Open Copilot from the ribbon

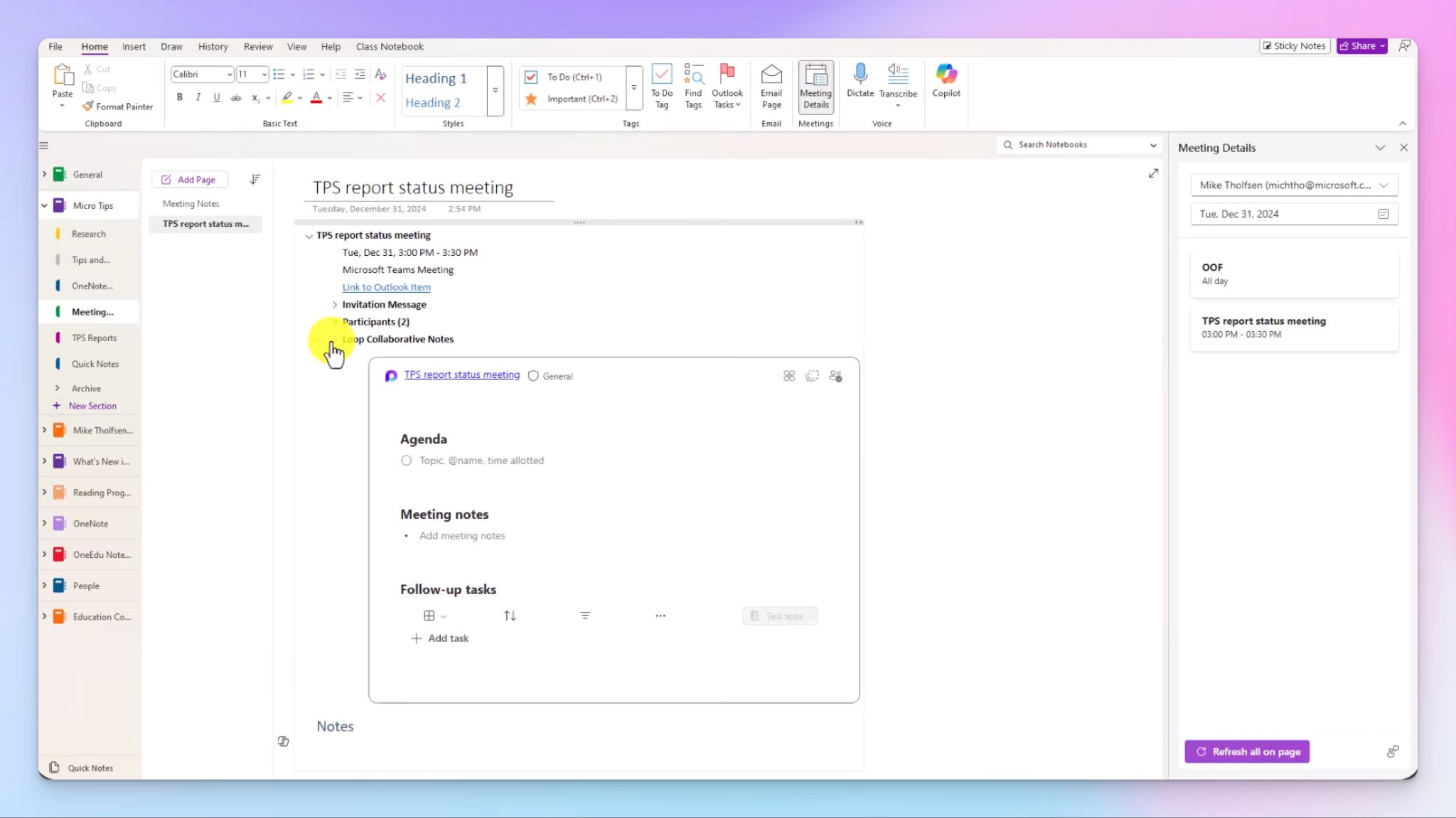tap(946, 80)
